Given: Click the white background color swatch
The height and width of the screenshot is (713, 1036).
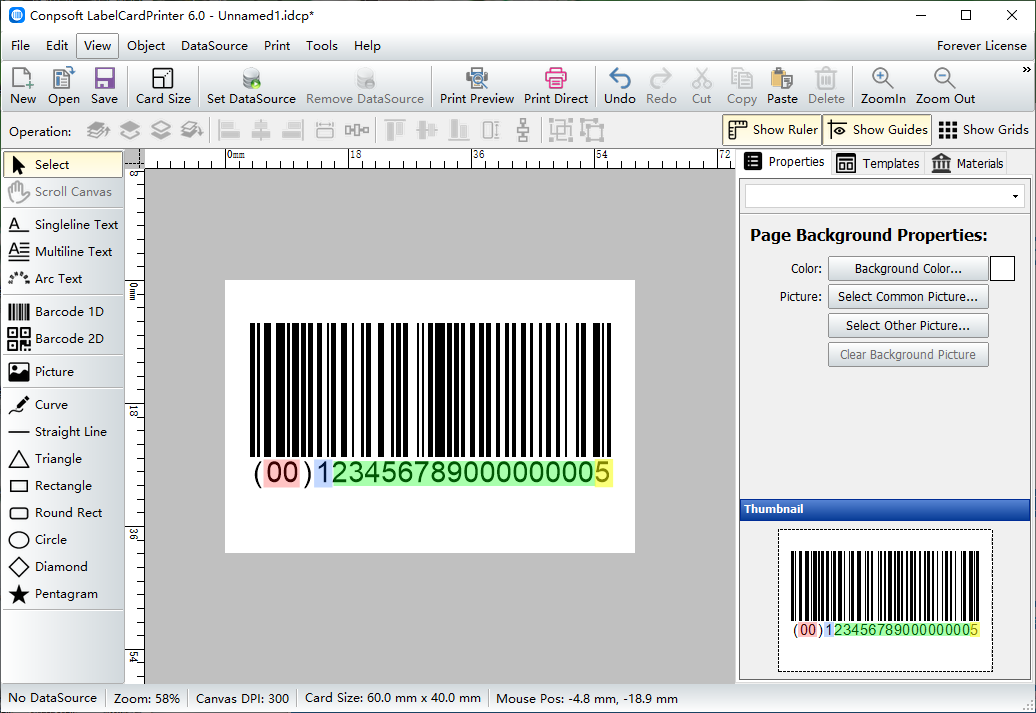Looking at the screenshot, I should point(1002,268).
